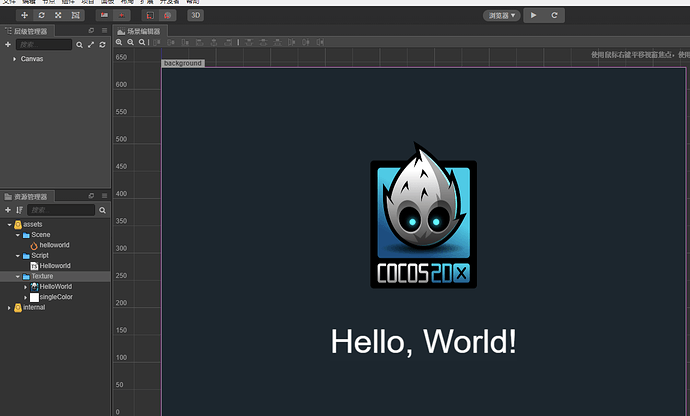Image resolution: width=690 pixels, height=416 pixels.
Task: Collapse the Script folder
Action: click(x=18, y=256)
